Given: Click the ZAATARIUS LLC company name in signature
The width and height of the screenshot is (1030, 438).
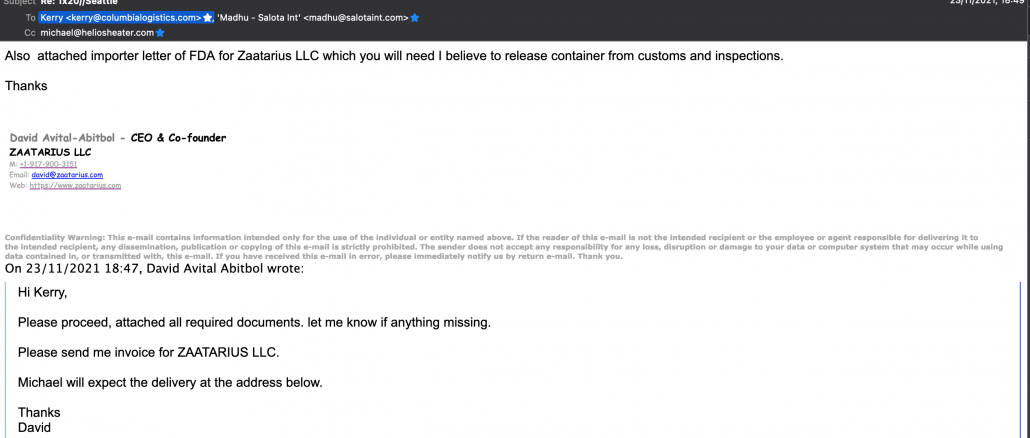Looking at the screenshot, I should coord(50,152).
